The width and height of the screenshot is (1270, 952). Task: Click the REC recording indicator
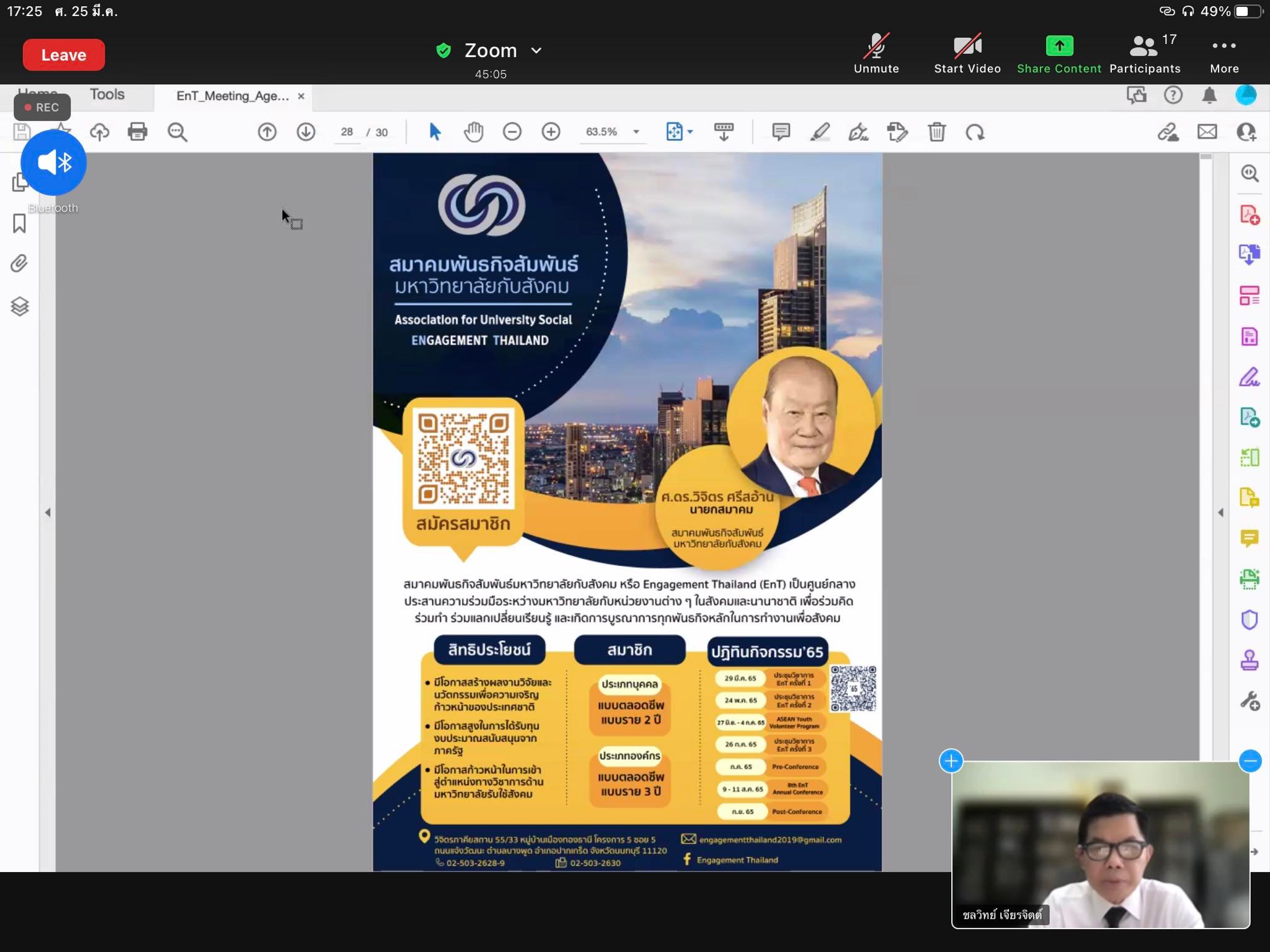click(42, 107)
